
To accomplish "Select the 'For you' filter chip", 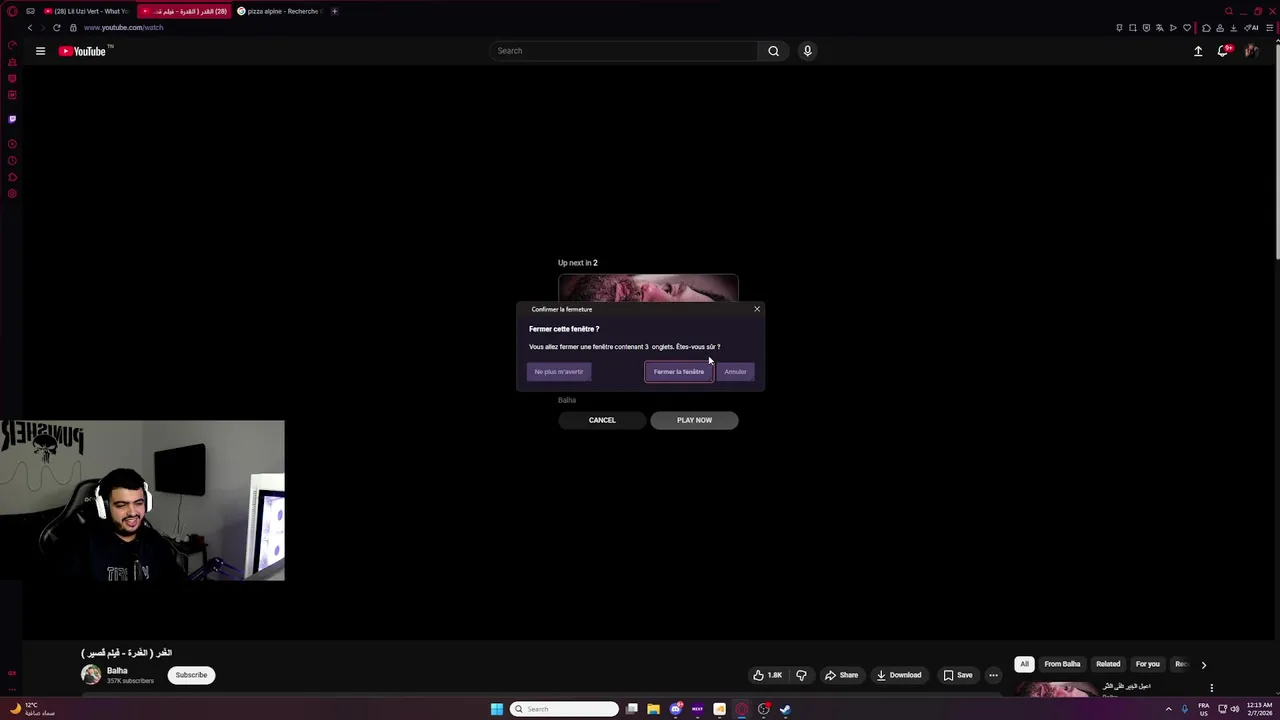I will pyautogui.click(x=1147, y=664).
